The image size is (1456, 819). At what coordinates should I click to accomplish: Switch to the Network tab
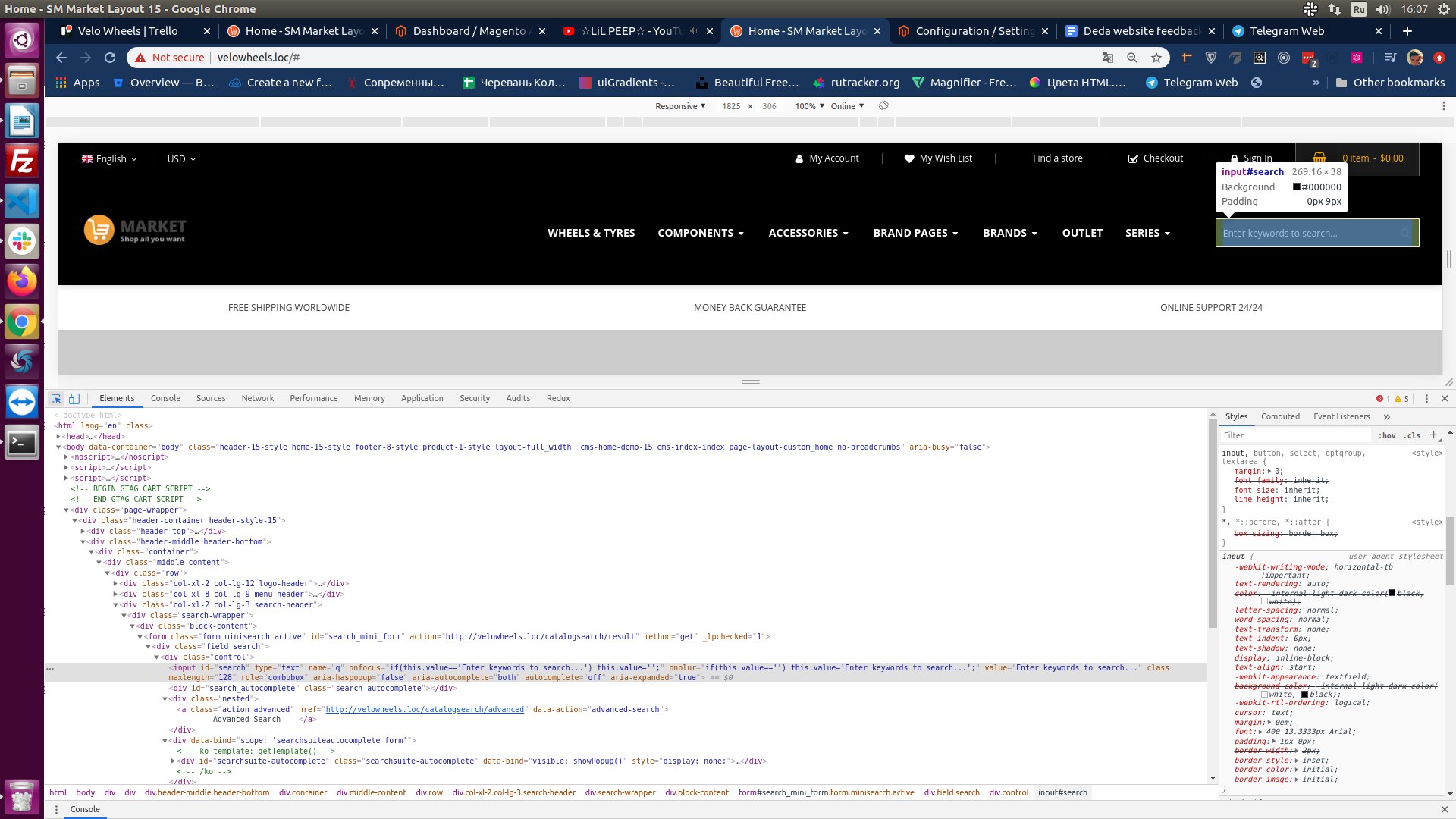click(x=258, y=398)
